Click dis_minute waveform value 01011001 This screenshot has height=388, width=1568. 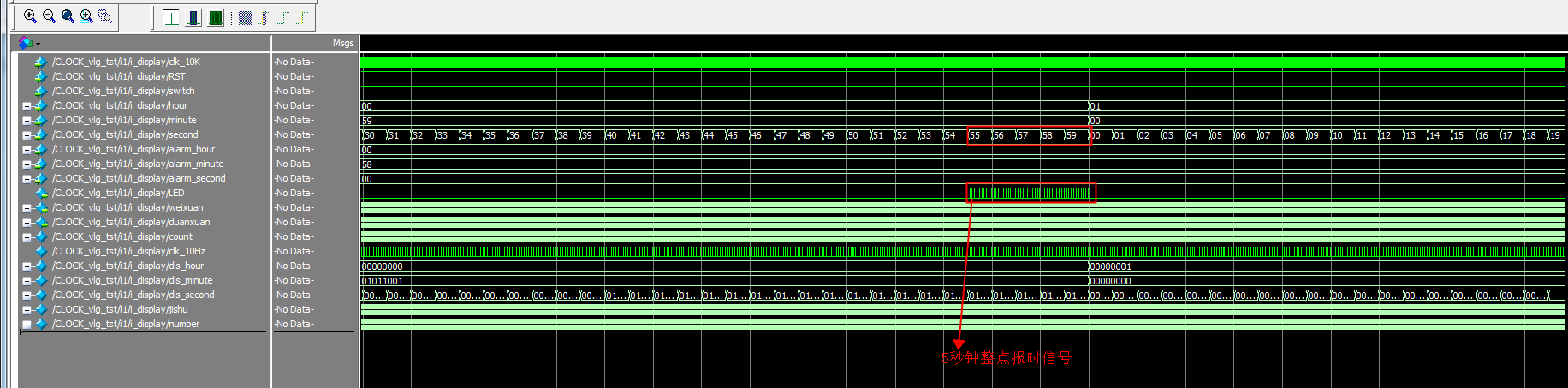click(x=383, y=281)
